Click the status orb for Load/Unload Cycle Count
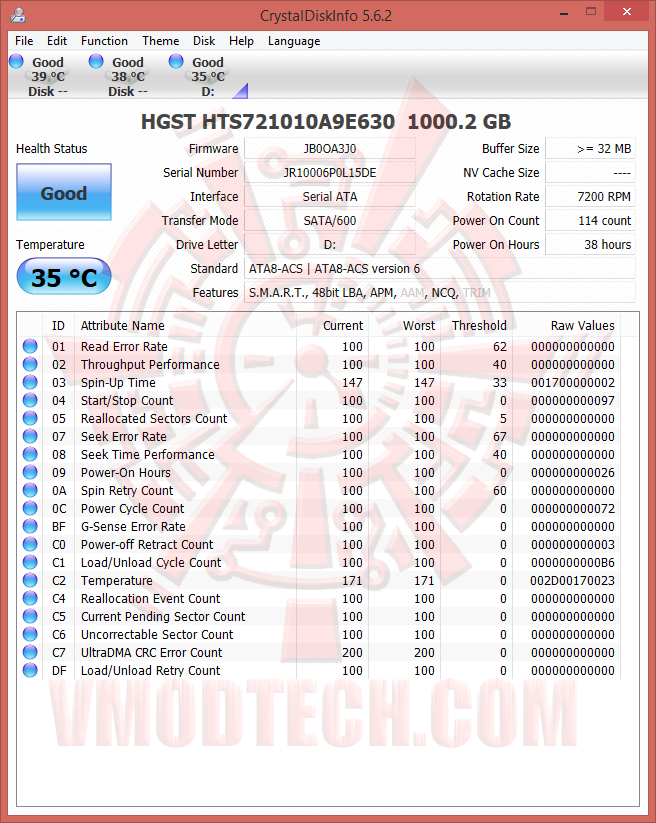 point(30,562)
